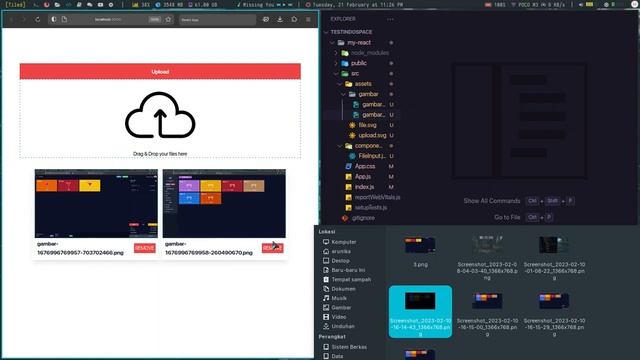Open index.js in the Explorer

364,187
